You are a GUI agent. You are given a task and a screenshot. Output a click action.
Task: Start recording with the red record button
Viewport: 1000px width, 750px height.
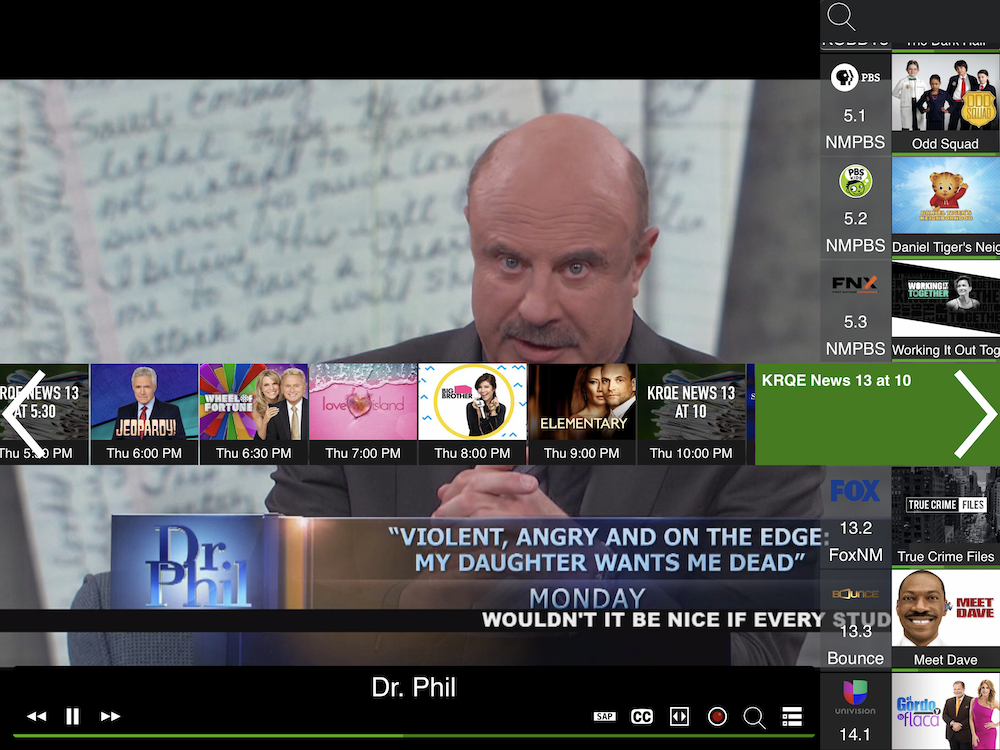[717, 716]
